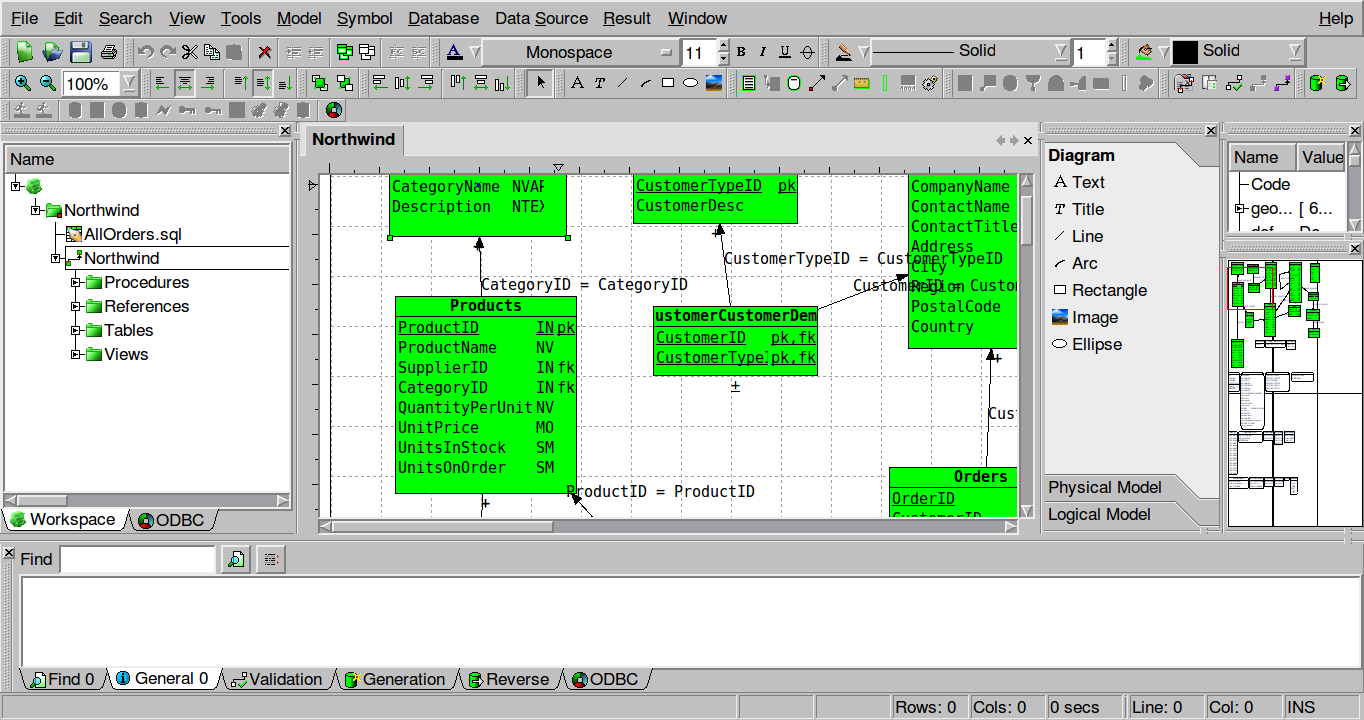The width and height of the screenshot is (1364, 720).
Task: Click the yellow ruler toolbar icon
Action: [862, 83]
